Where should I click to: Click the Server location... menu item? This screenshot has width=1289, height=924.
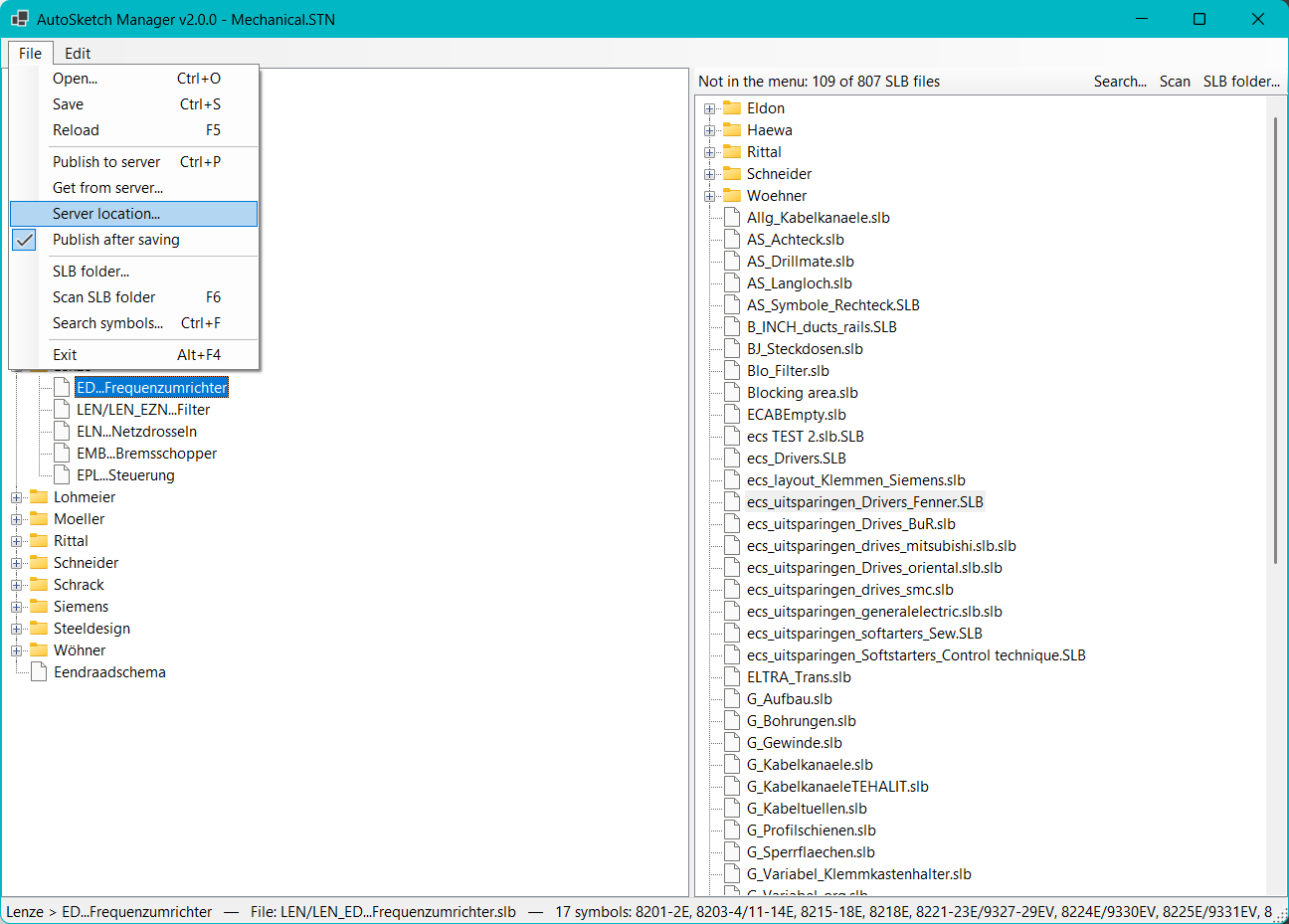pyautogui.click(x=134, y=214)
